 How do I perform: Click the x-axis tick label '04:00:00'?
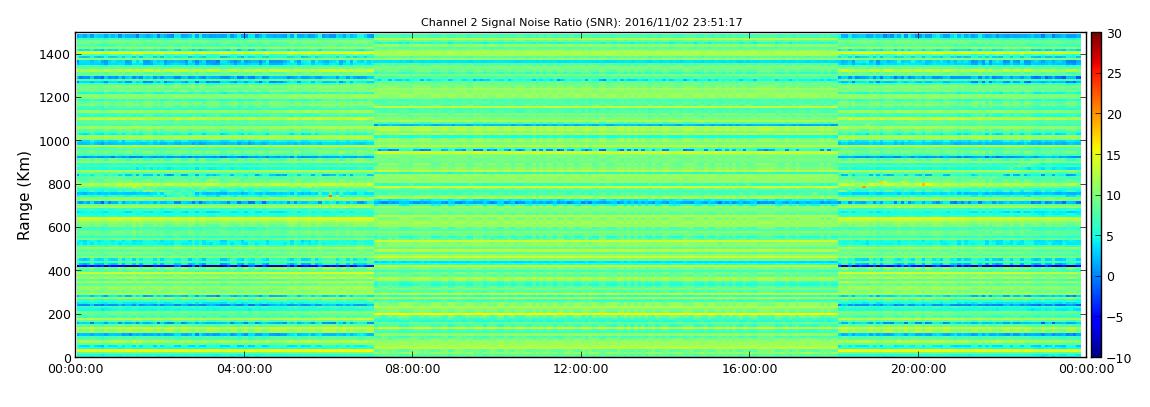point(244,369)
